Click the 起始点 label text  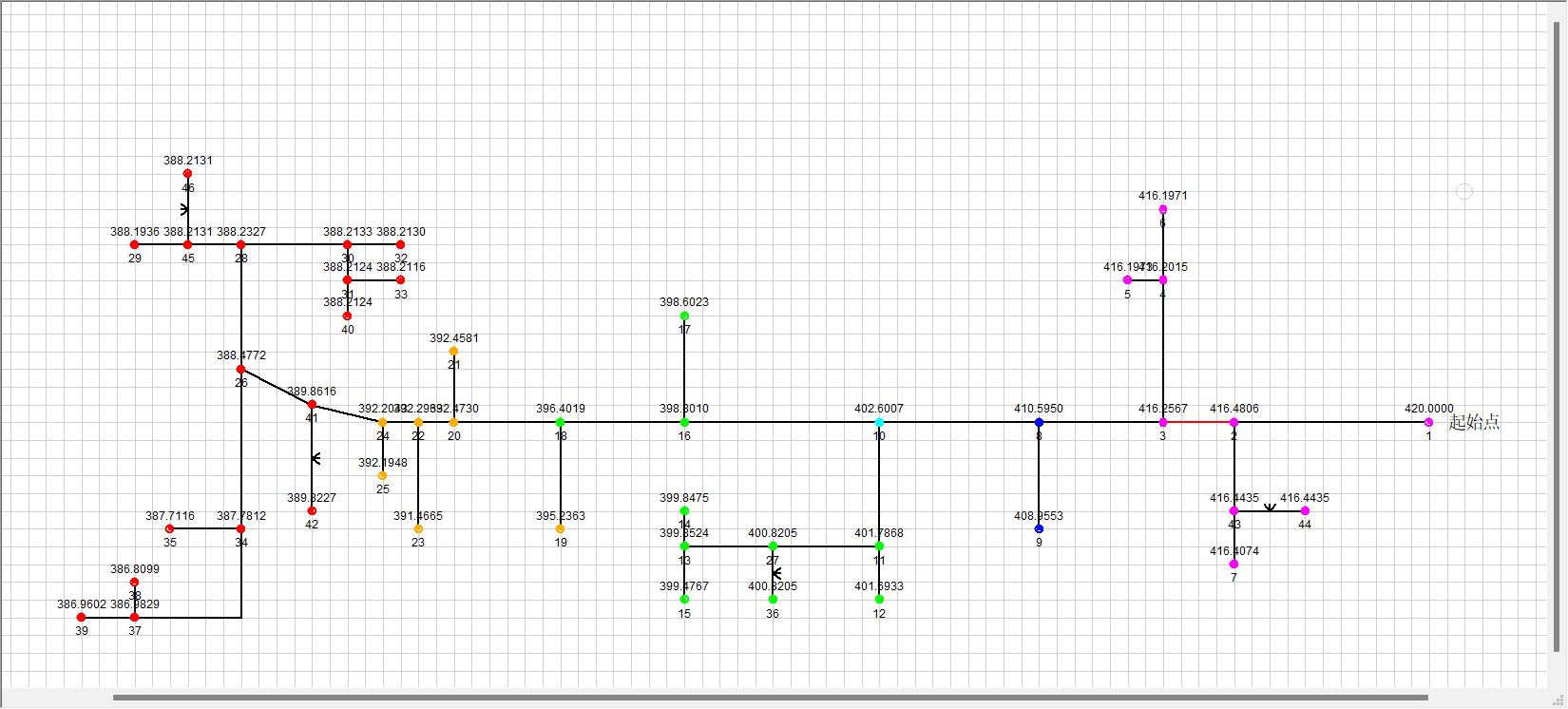tap(1473, 422)
